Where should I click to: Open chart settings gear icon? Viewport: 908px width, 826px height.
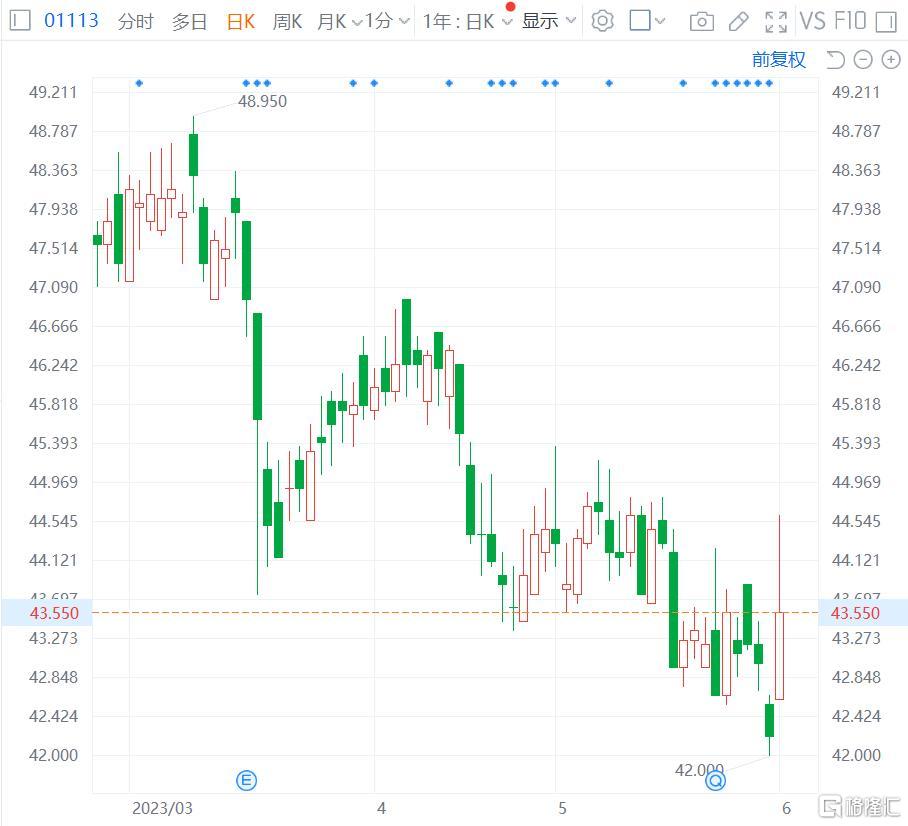(x=602, y=21)
